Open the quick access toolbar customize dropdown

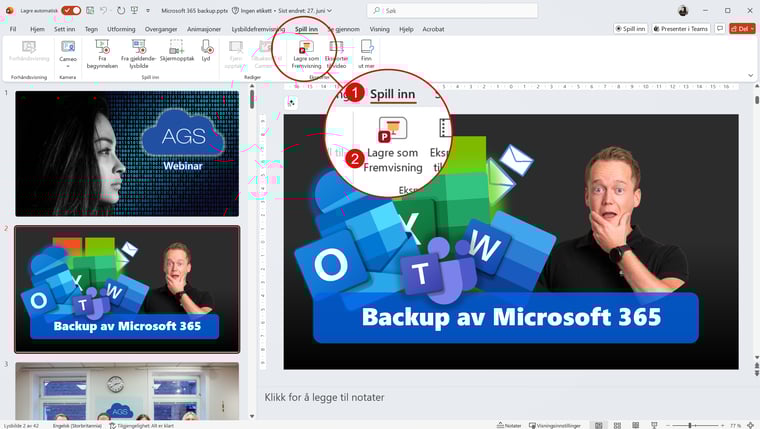(x=148, y=10)
